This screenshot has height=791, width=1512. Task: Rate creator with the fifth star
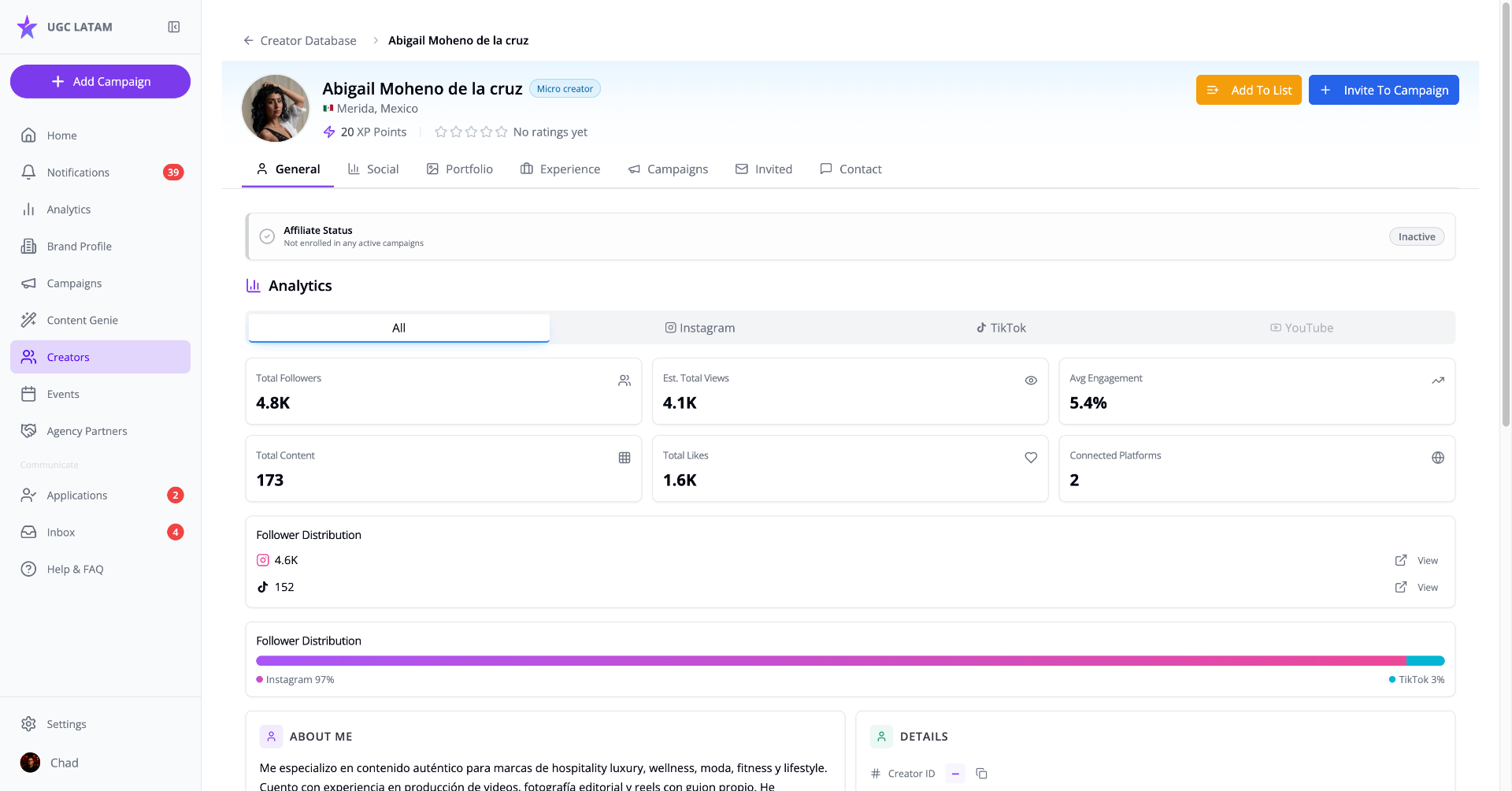coord(502,132)
